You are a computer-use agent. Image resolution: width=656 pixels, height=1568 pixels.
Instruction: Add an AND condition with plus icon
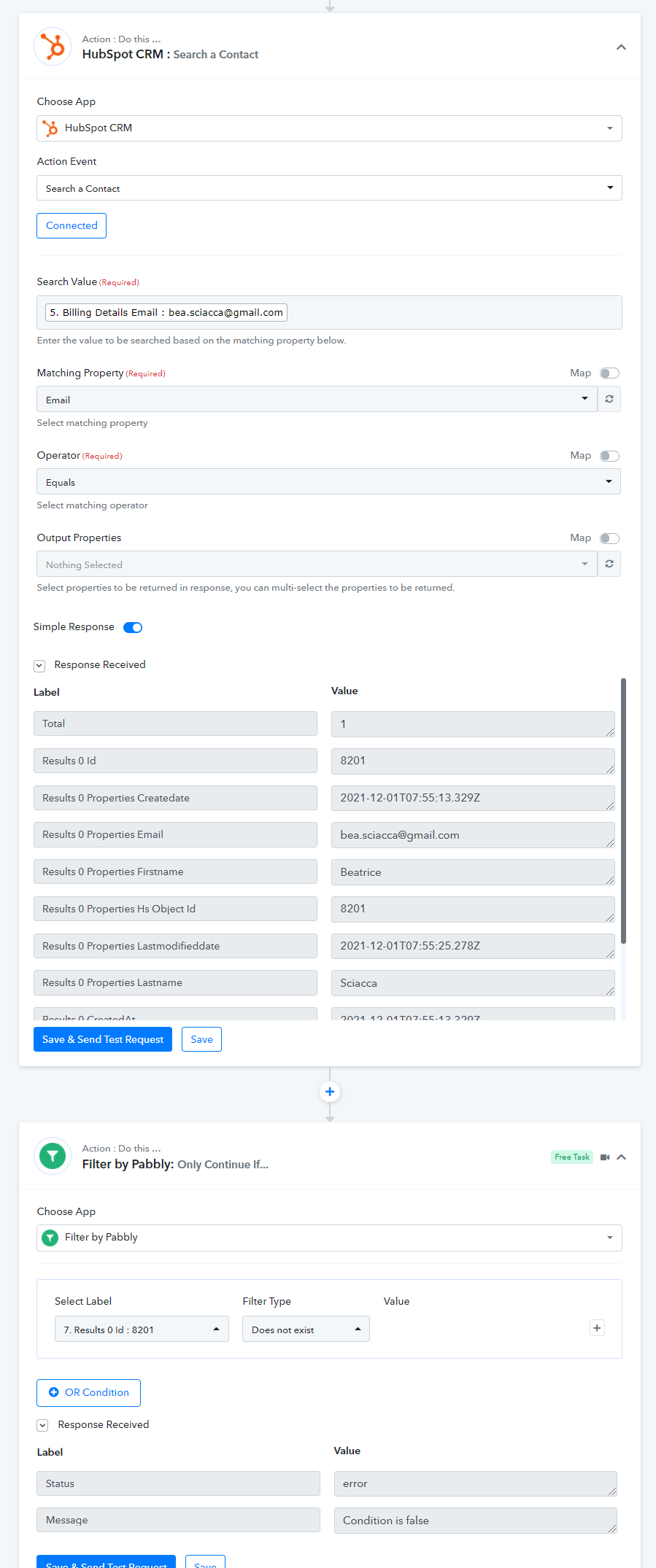pos(597,1328)
